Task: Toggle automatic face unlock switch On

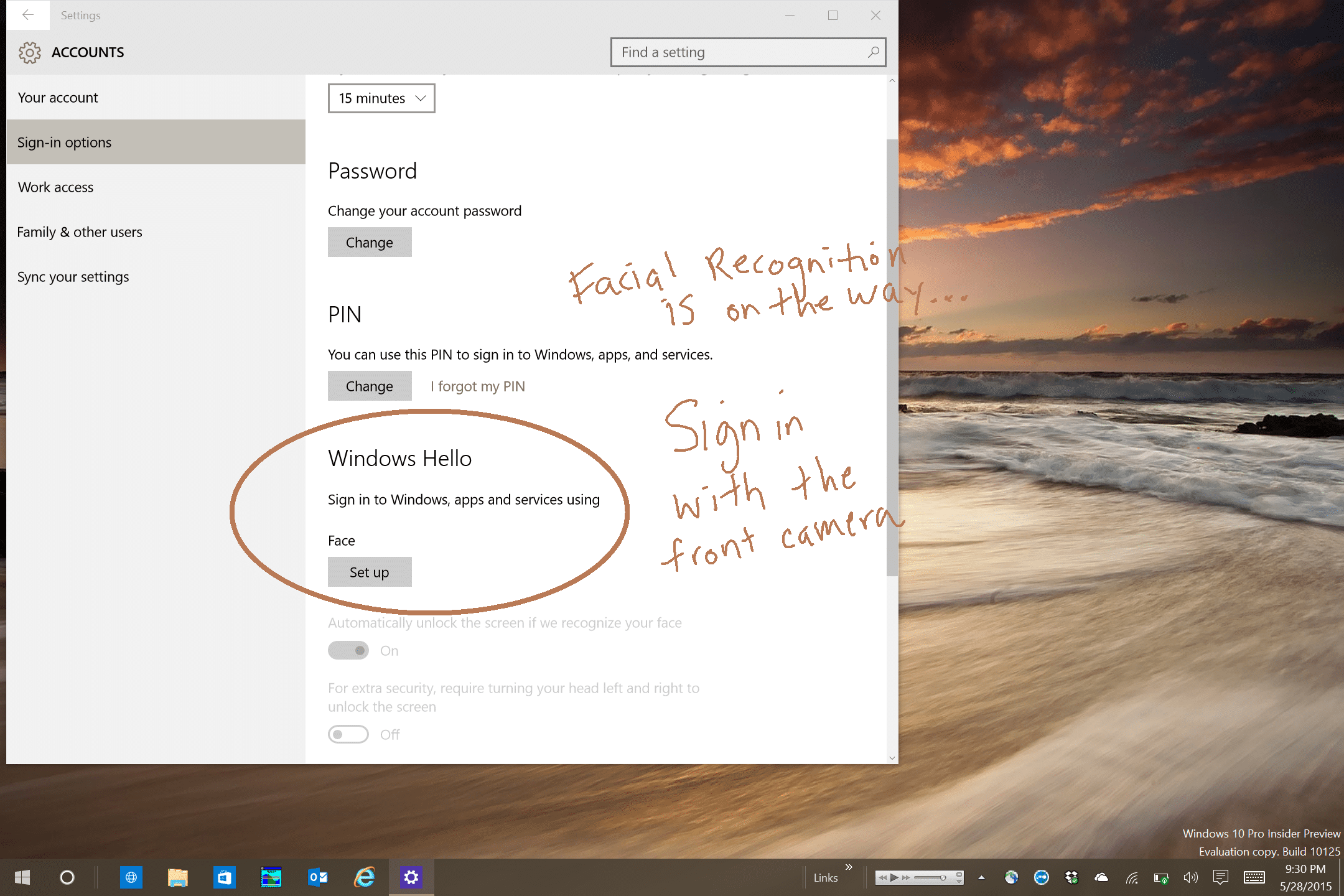Action: pyautogui.click(x=348, y=650)
